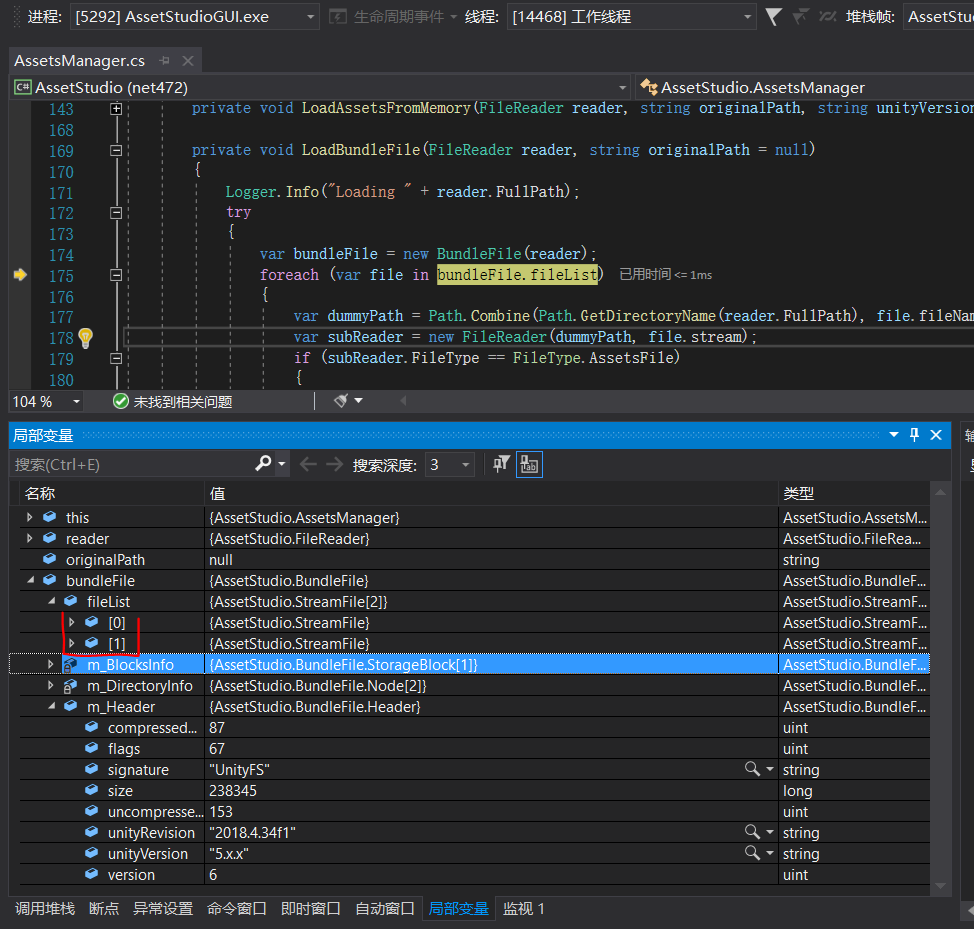Collapse the try block at line 172
974x929 pixels.
(116, 213)
